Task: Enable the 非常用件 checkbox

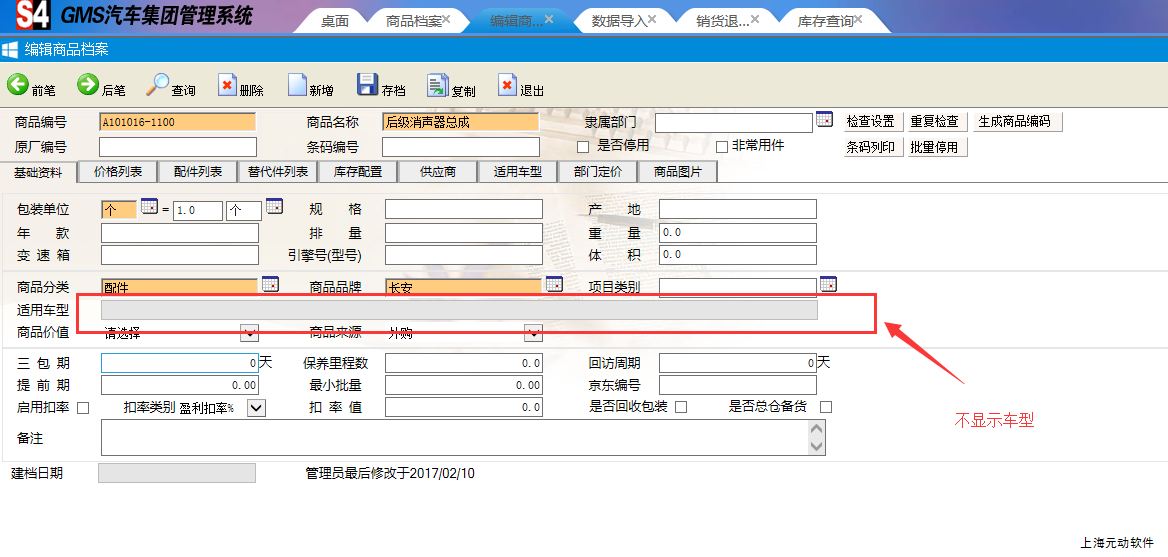Action: (722, 147)
